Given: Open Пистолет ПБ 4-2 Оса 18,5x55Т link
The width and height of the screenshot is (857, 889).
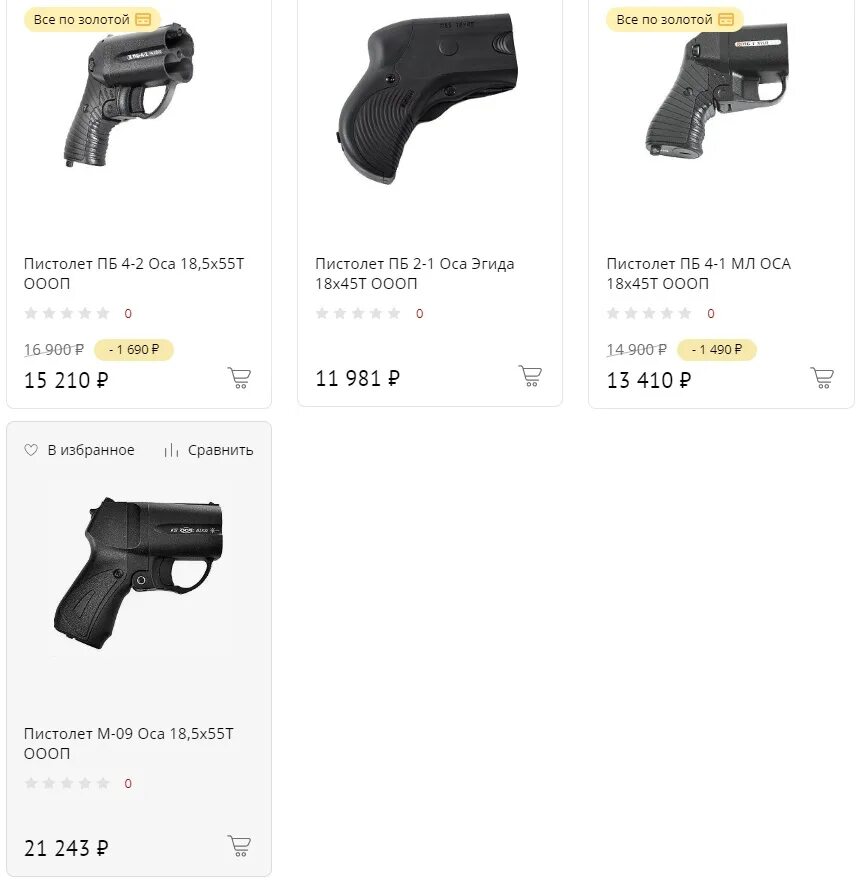Looking at the screenshot, I should click(134, 273).
